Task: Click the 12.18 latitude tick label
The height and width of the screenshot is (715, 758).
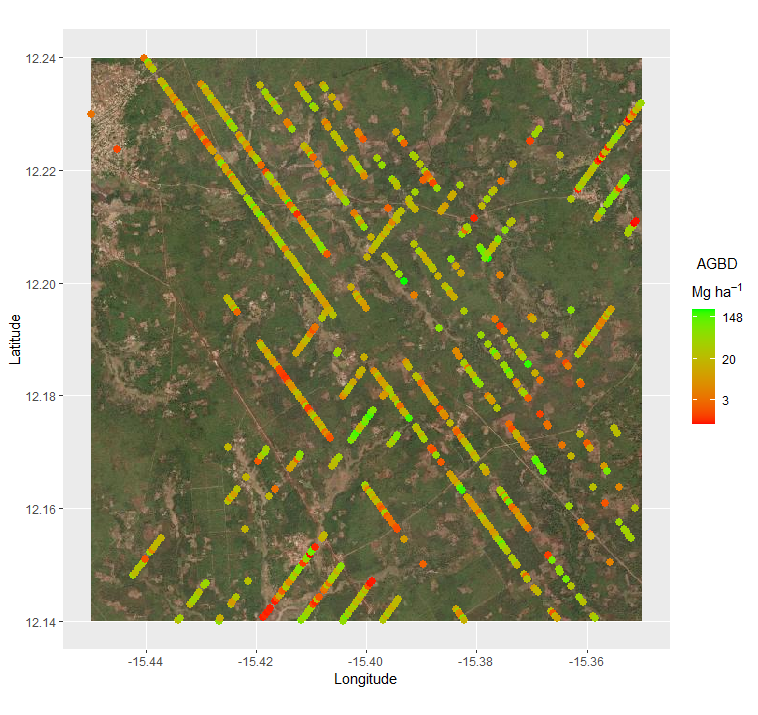Action: click(40, 396)
